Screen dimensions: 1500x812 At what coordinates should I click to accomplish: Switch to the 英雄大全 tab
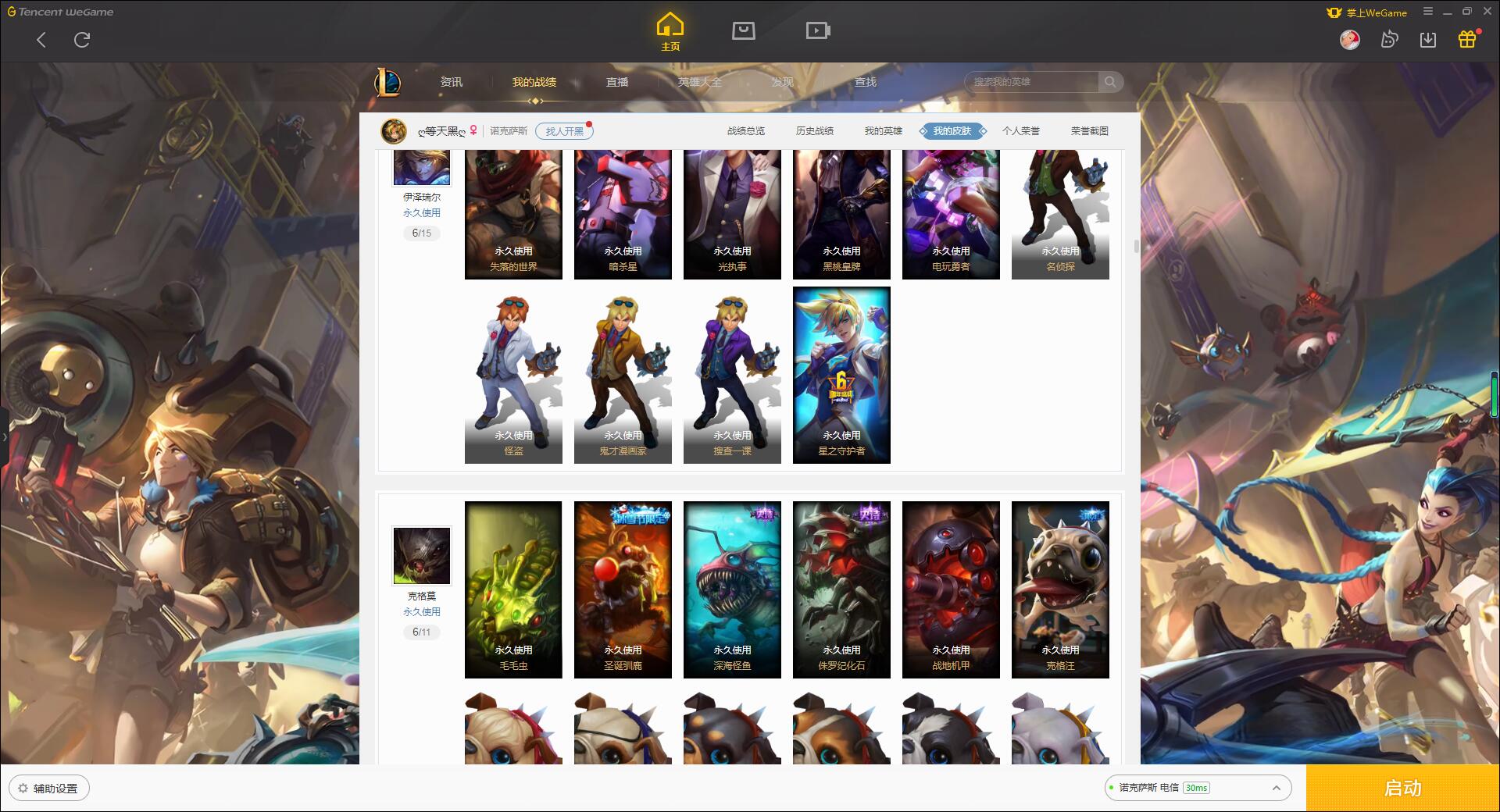[700, 82]
